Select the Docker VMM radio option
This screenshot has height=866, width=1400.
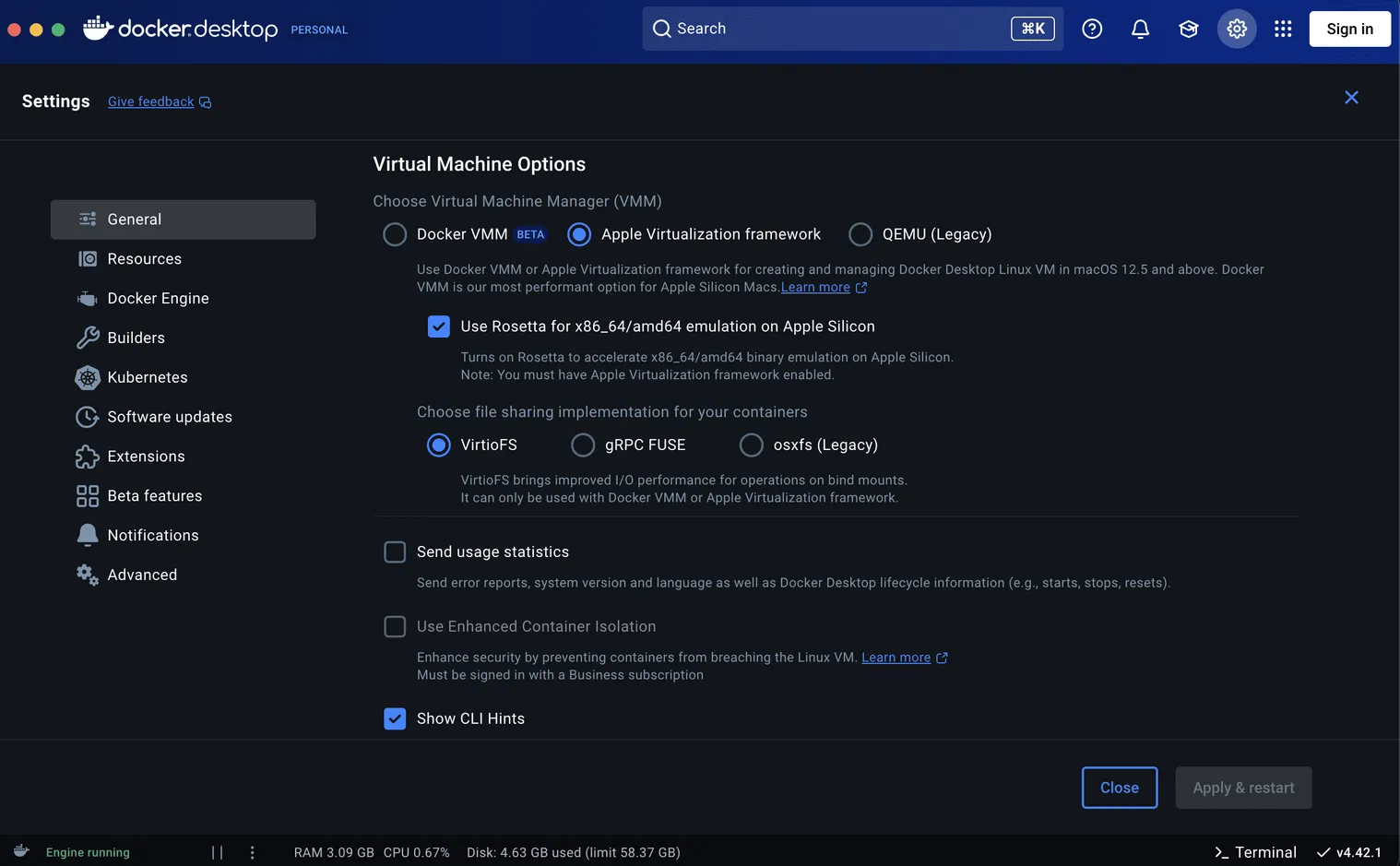[x=395, y=234]
